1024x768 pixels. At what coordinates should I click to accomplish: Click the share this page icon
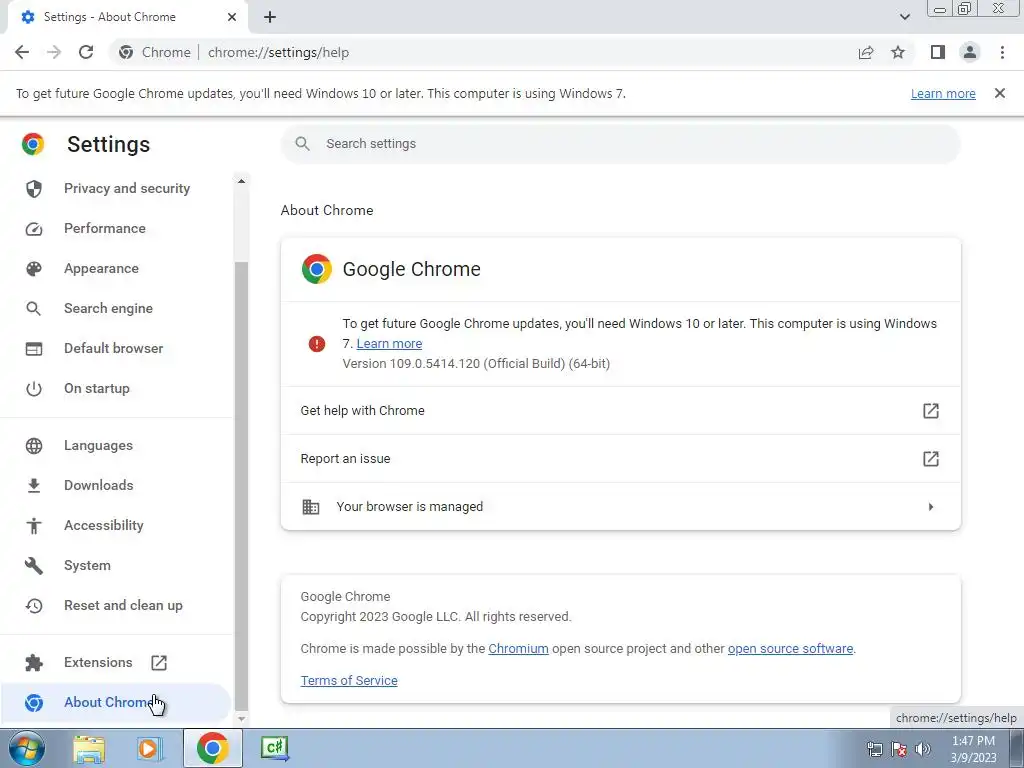tap(866, 52)
